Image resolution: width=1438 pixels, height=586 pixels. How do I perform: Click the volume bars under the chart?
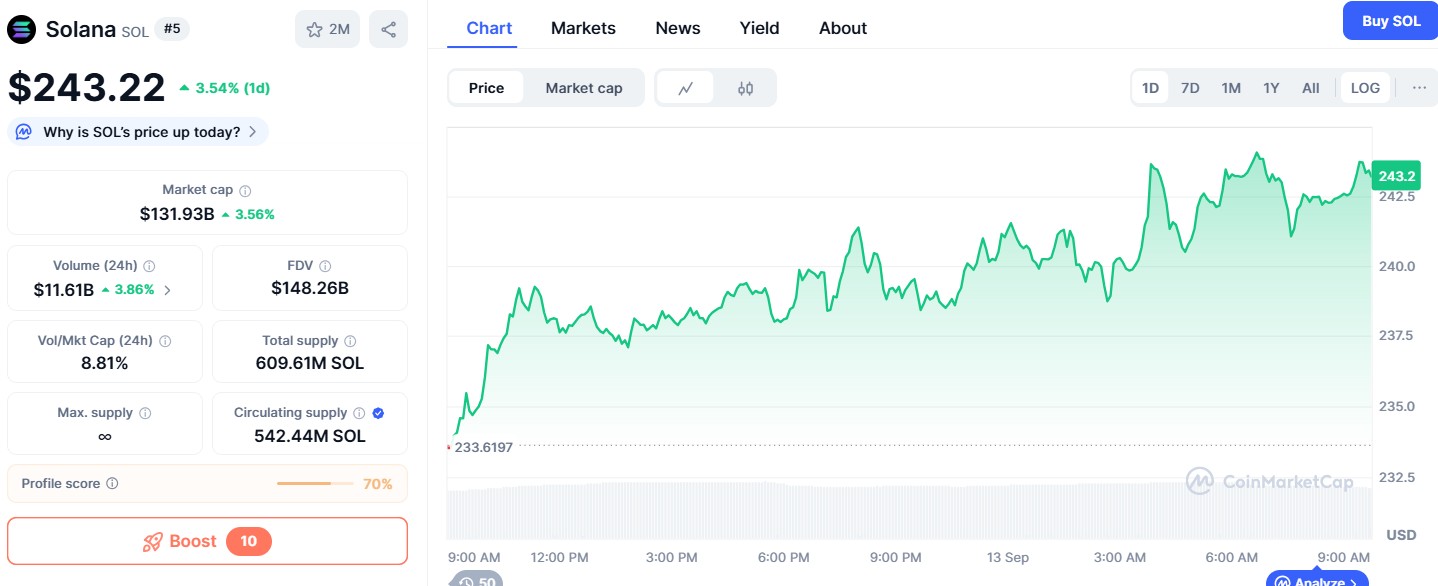coord(910,511)
